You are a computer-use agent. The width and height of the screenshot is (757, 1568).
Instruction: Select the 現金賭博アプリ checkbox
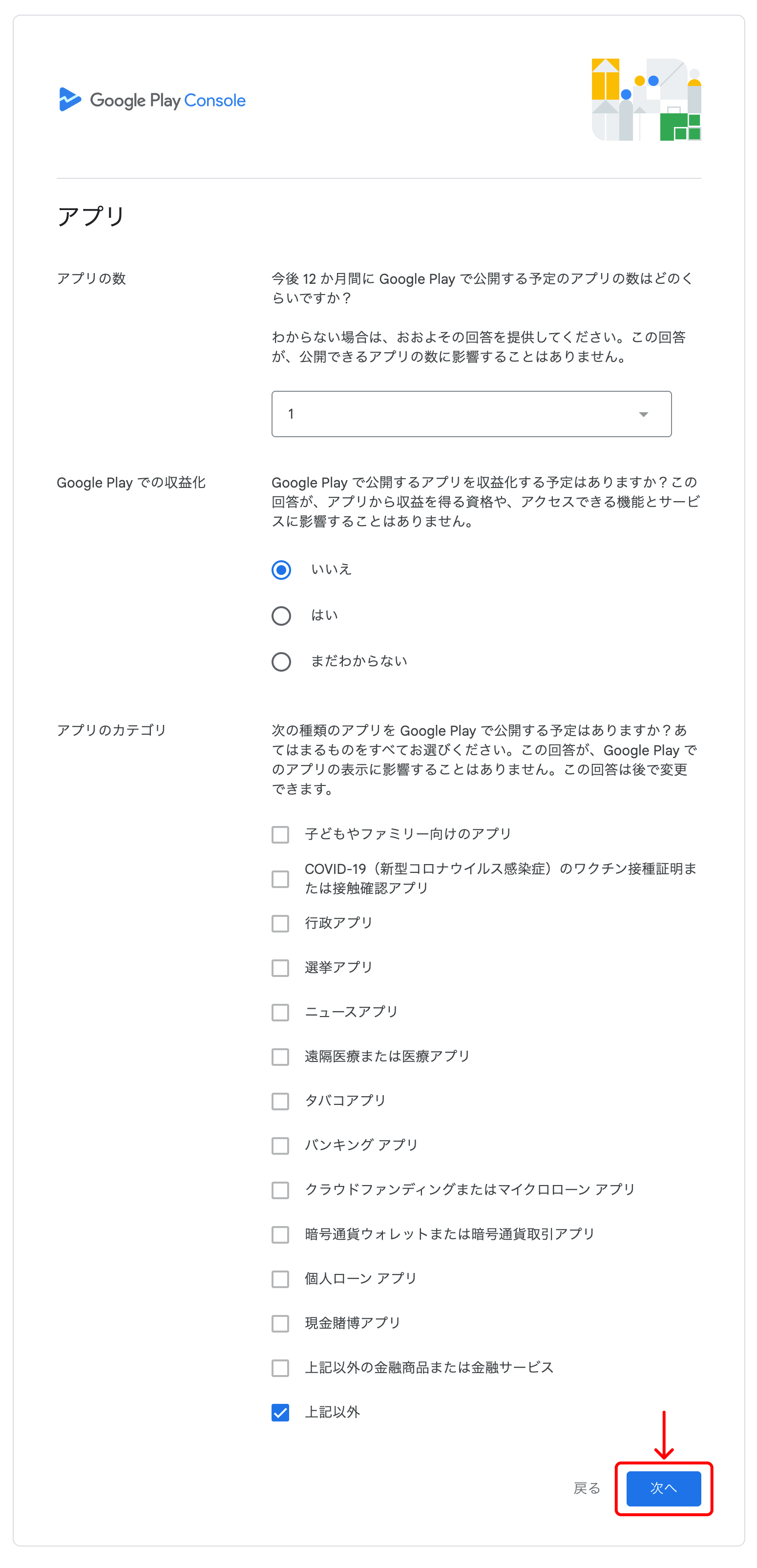(280, 1323)
